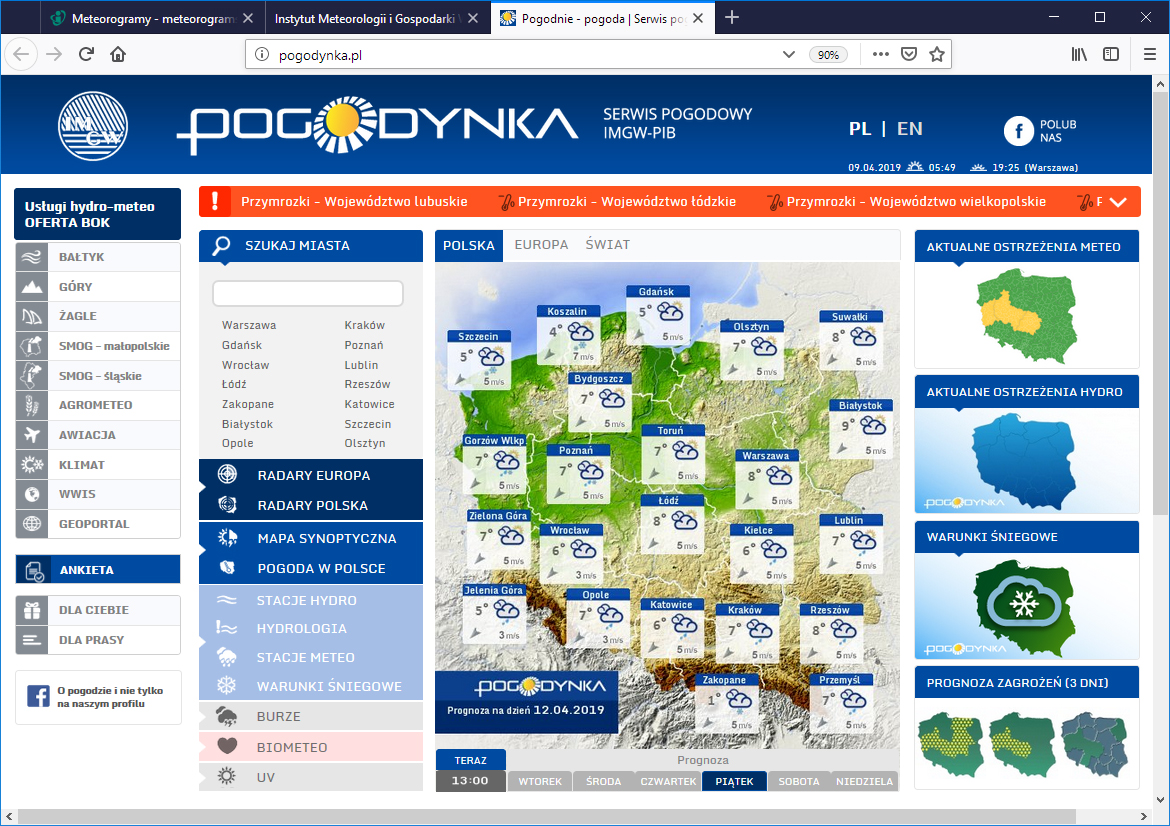Open RADARY POLSKA menu item
Image resolution: width=1170 pixels, height=826 pixels.
312,505
